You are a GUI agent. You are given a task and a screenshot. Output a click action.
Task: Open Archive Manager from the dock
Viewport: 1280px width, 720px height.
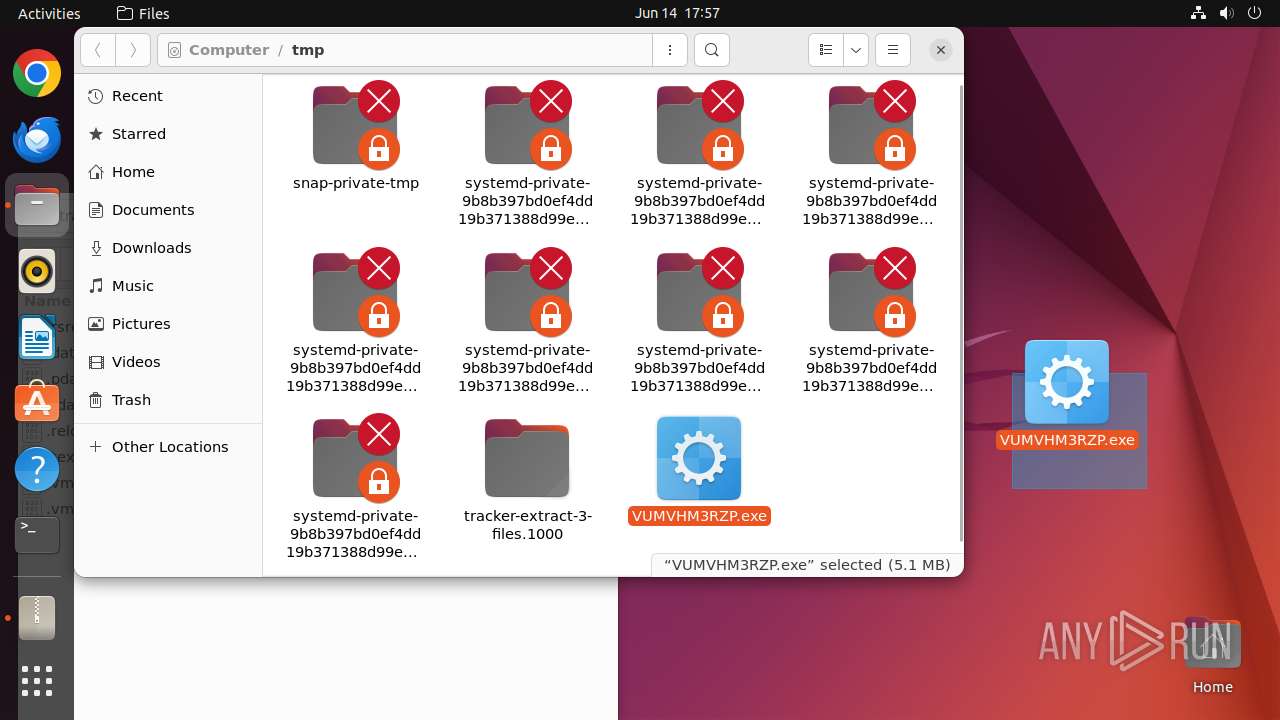point(37,618)
